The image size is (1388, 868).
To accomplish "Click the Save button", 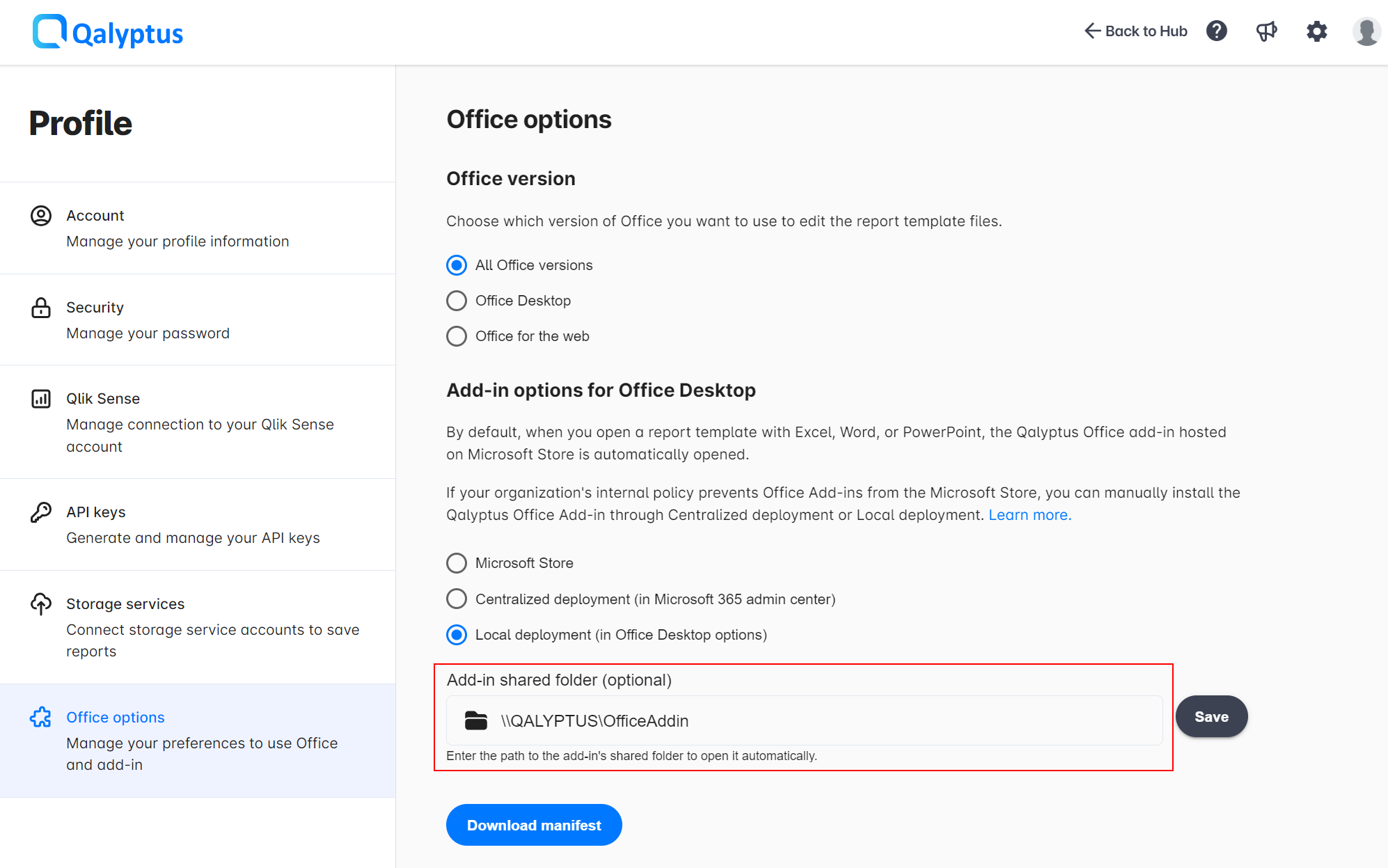I will (1211, 716).
